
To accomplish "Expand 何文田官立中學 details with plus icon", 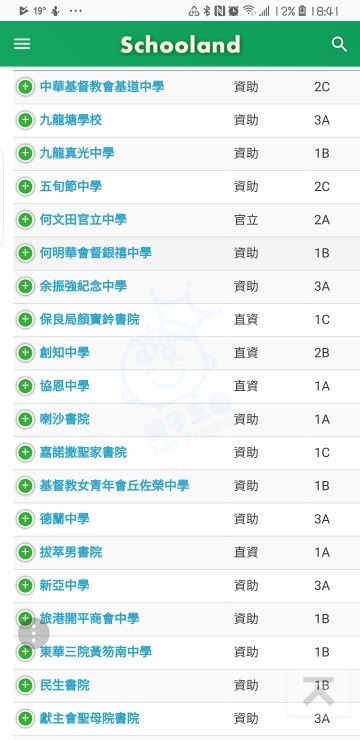I will pyautogui.click(x=25, y=220).
